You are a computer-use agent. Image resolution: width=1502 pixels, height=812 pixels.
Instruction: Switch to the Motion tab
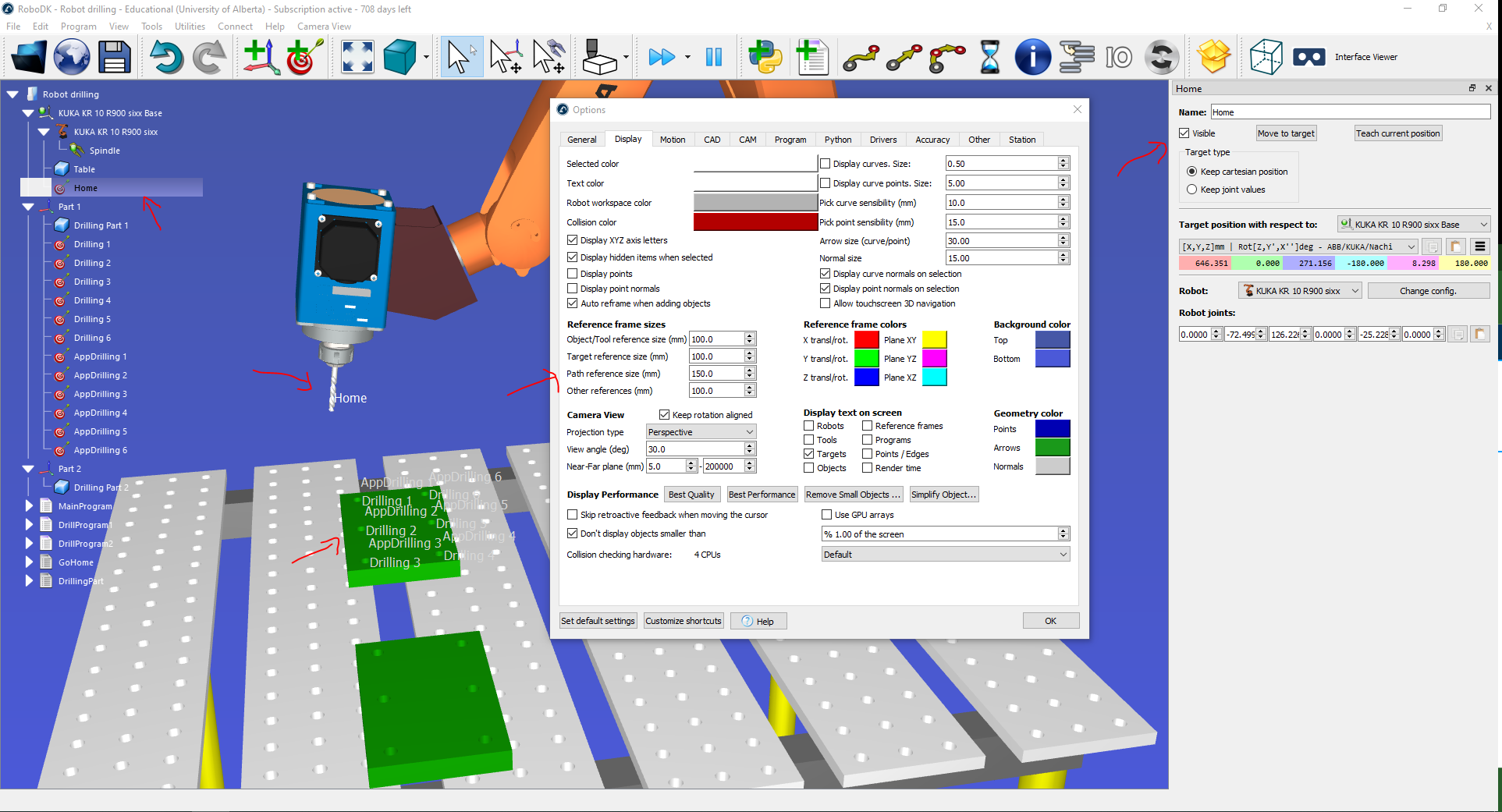coord(672,140)
